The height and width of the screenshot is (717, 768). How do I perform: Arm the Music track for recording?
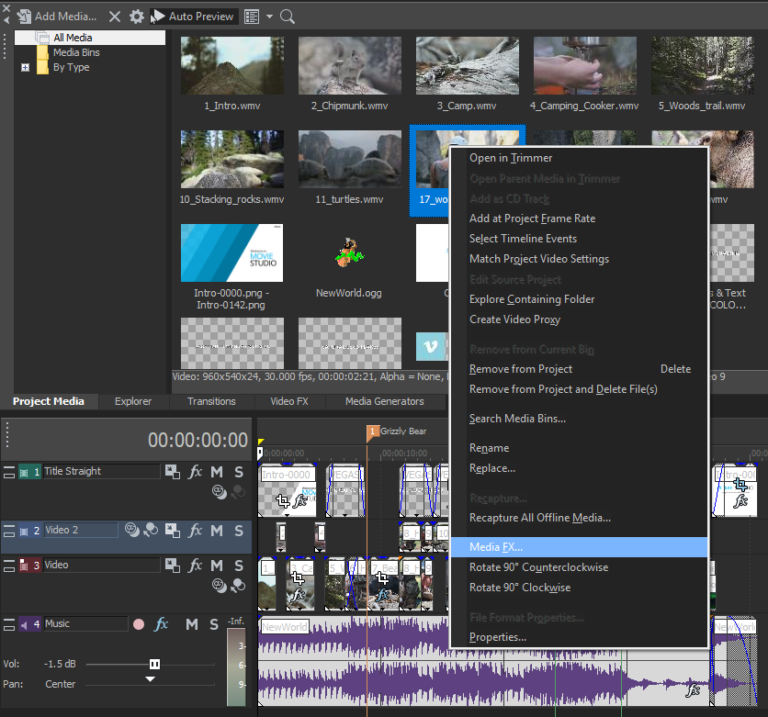139,624
